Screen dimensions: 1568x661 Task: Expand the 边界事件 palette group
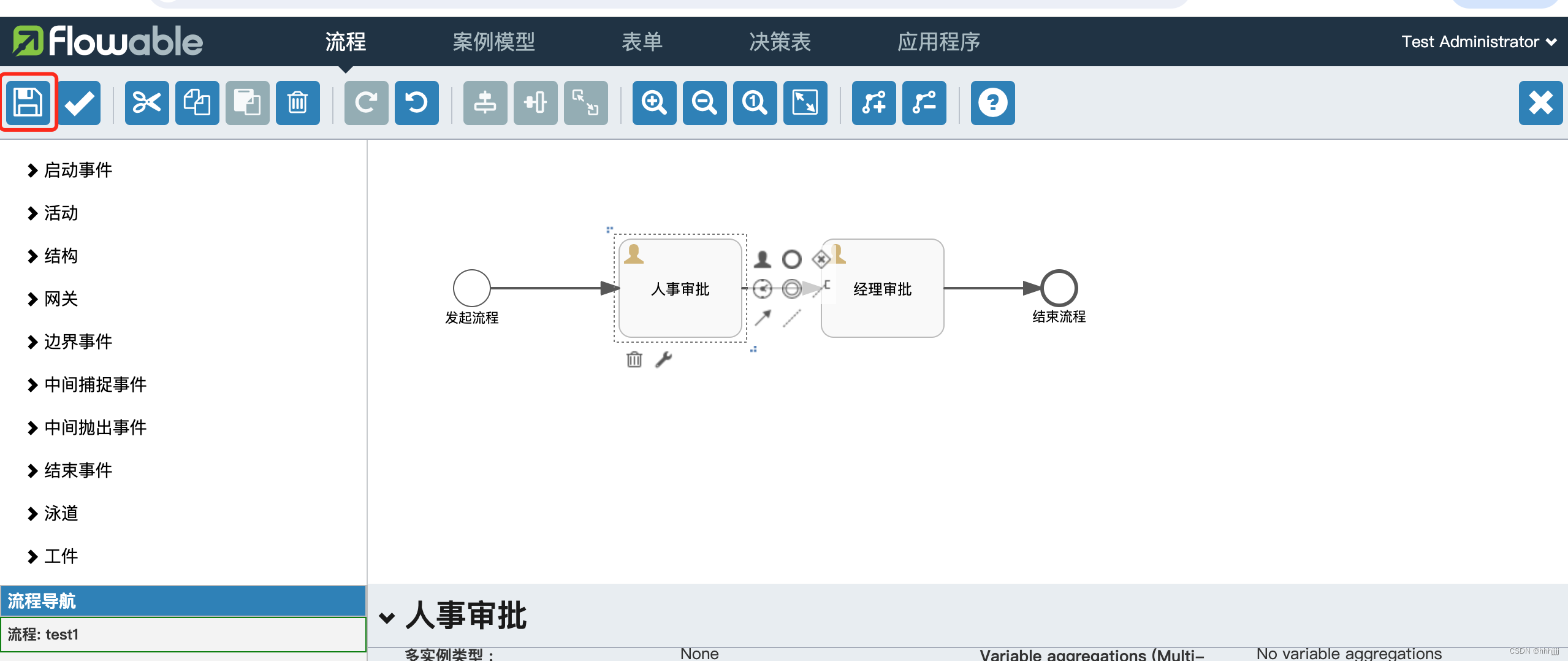70,342
